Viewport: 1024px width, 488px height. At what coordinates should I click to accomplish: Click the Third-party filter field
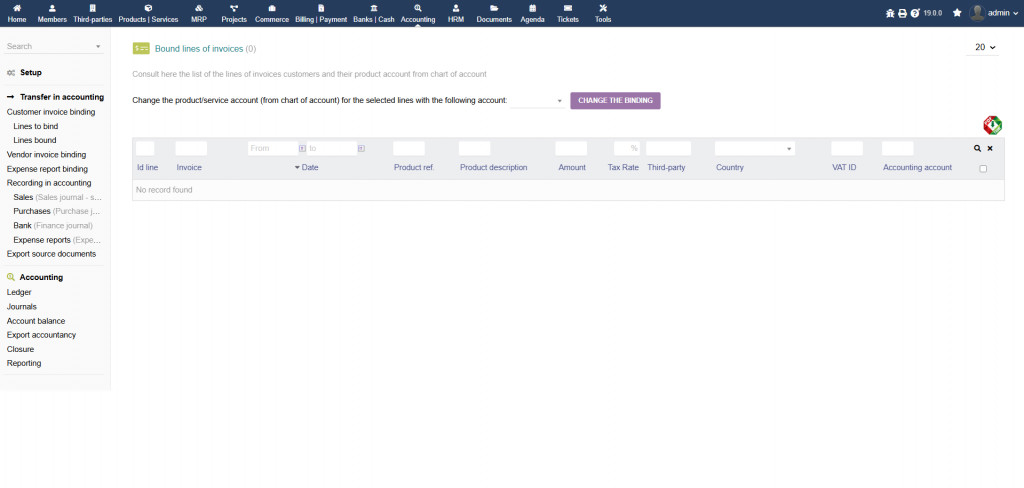pyautogui.click(x=669, y=148)
